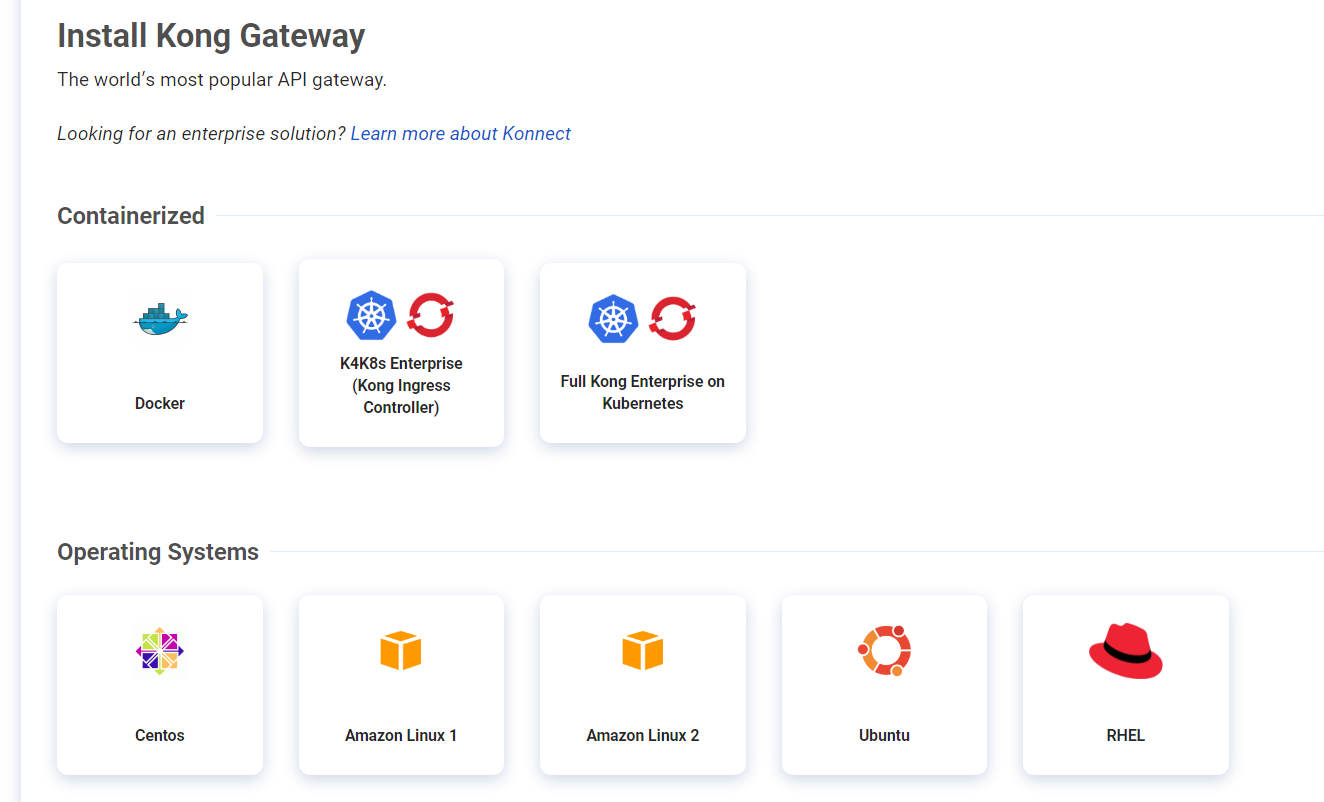Select the RHEL label
This screenshot has width=1324, height=802.
1126,735
